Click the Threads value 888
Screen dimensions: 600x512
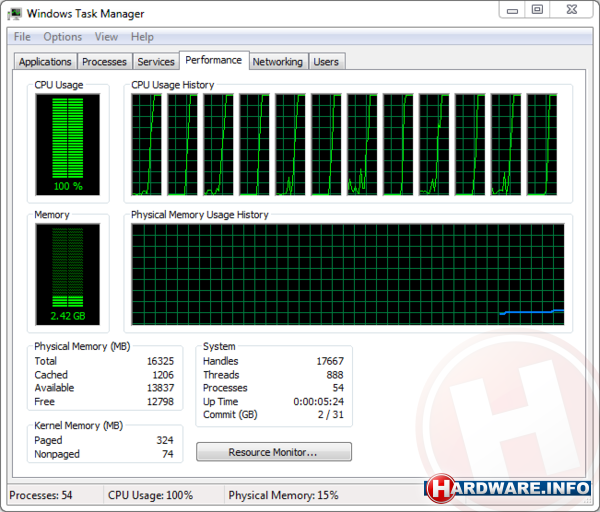(335, 375)
